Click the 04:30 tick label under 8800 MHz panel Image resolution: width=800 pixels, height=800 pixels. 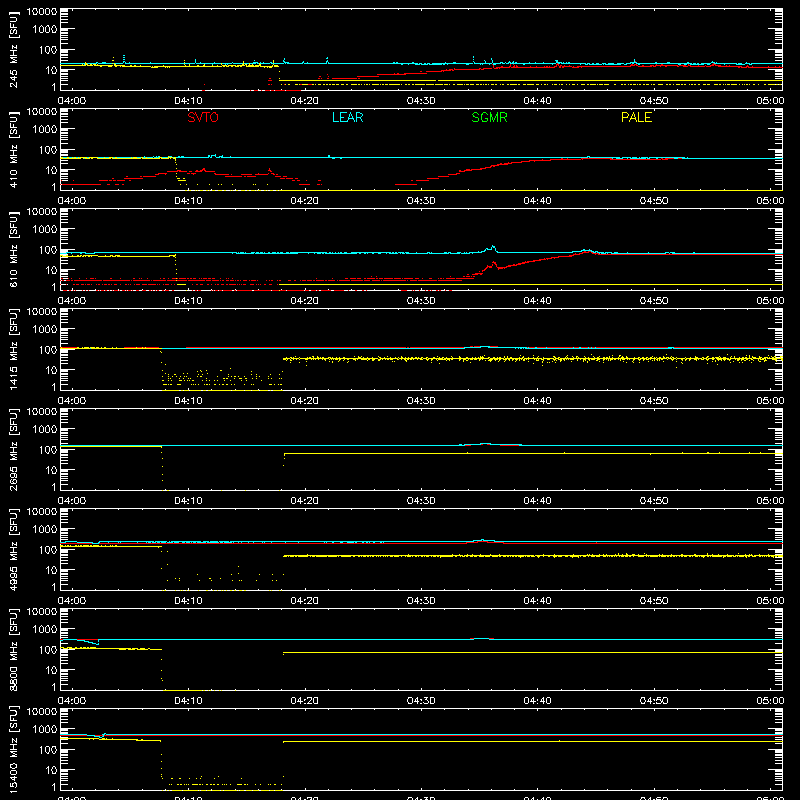421,701
